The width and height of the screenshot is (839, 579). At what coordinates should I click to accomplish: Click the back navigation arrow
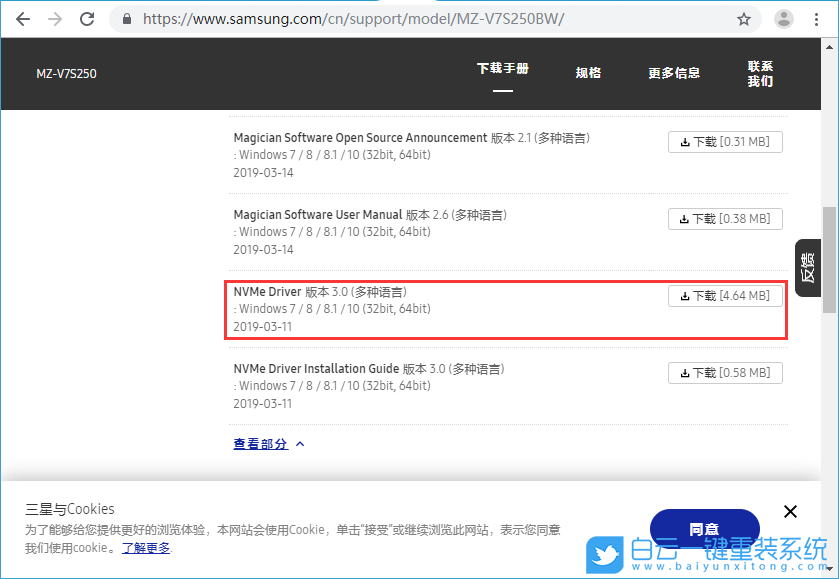pyautogui.click(x=22, y=18)
